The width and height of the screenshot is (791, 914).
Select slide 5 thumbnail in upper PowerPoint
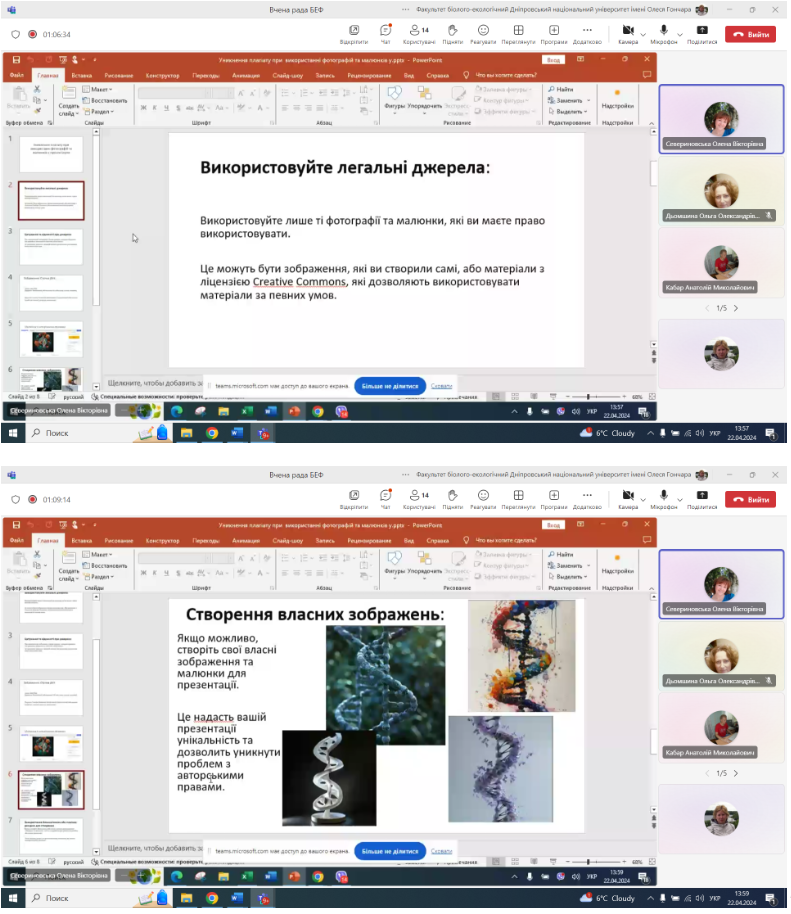[51, 339]
